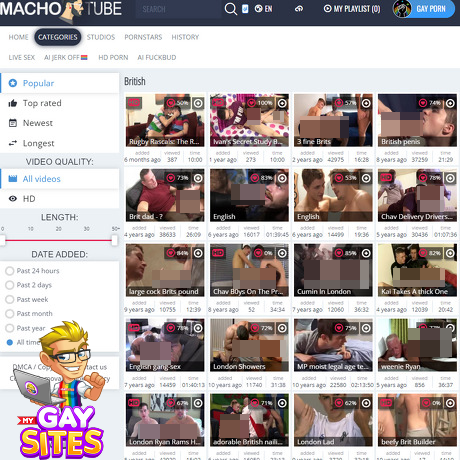Sort by Popular star icon
Image resolution: width=460 pixels, height=460 pixels.
(13, 83)
